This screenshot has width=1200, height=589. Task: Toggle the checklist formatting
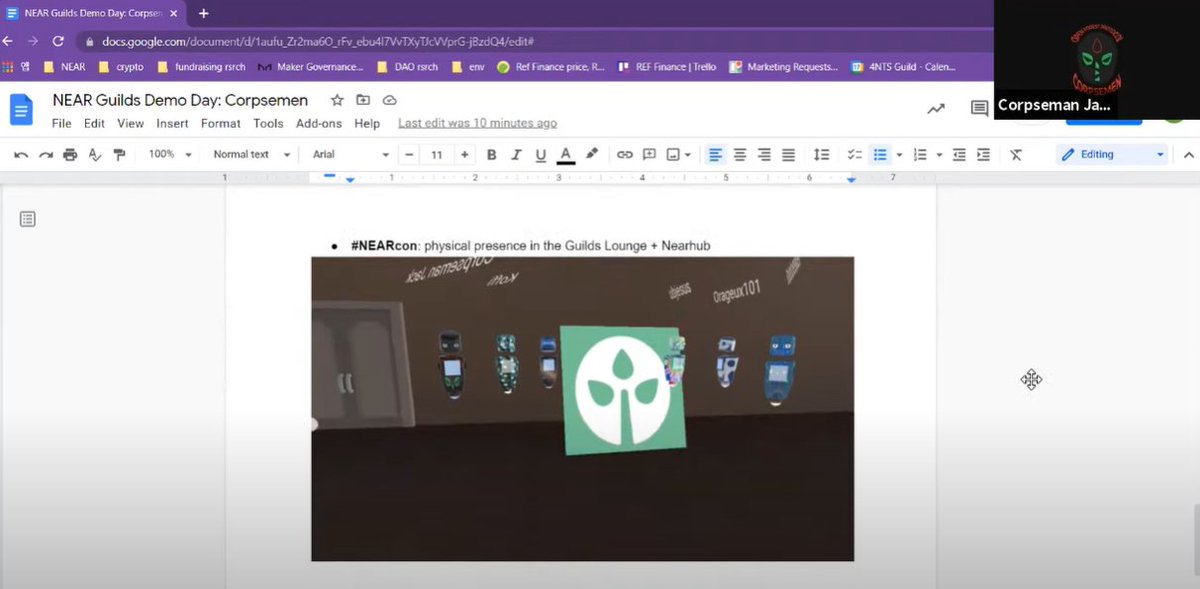855,155
